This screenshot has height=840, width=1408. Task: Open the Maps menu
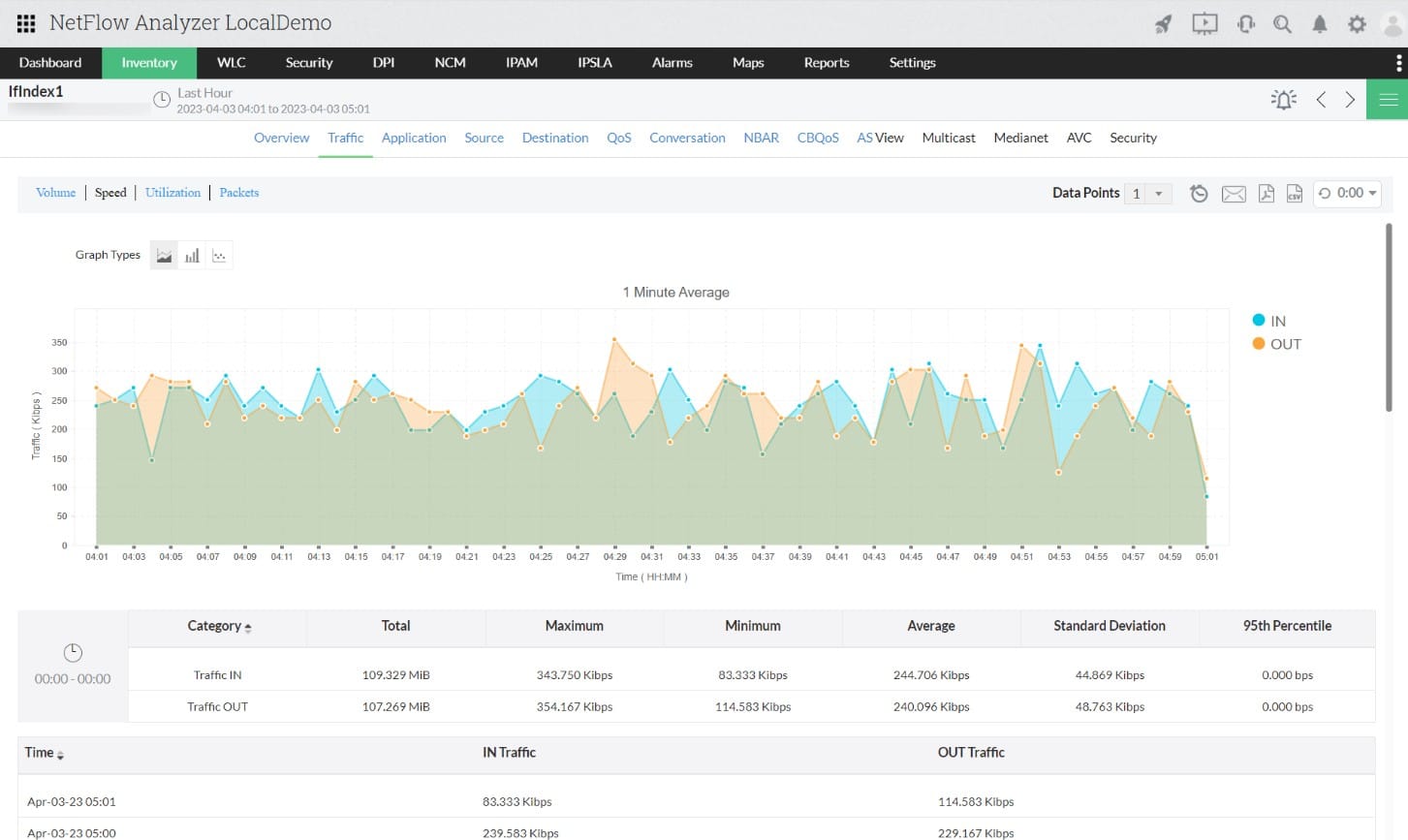click(748, 63)
